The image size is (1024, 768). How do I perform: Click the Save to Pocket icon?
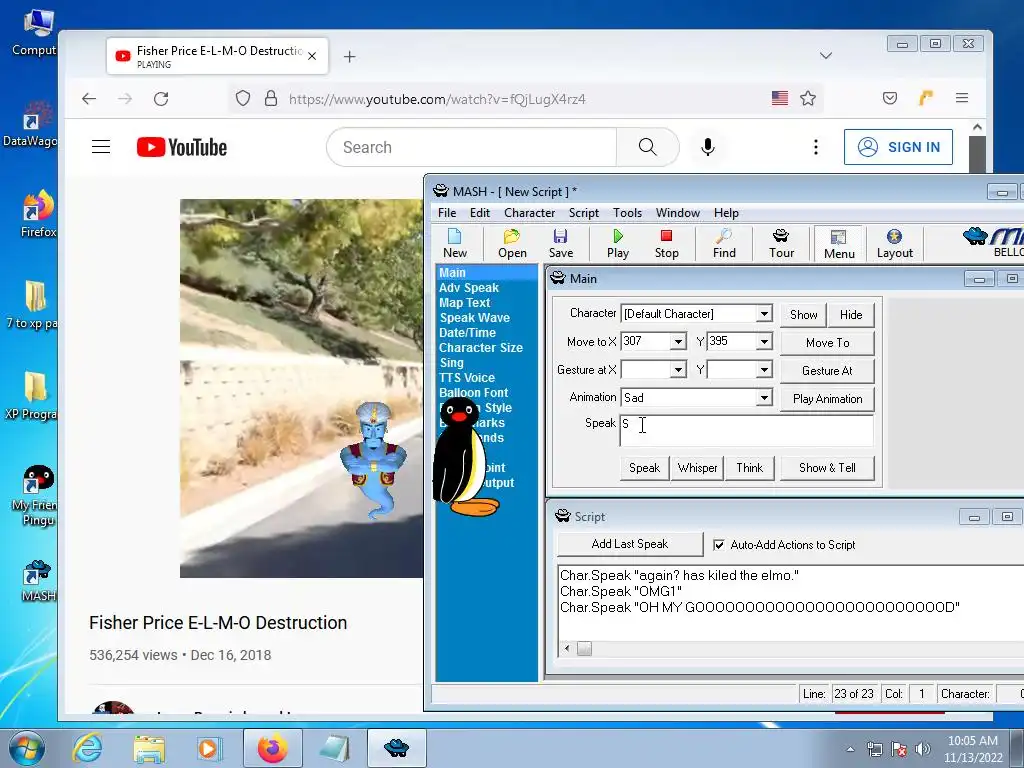coord(889,99)
